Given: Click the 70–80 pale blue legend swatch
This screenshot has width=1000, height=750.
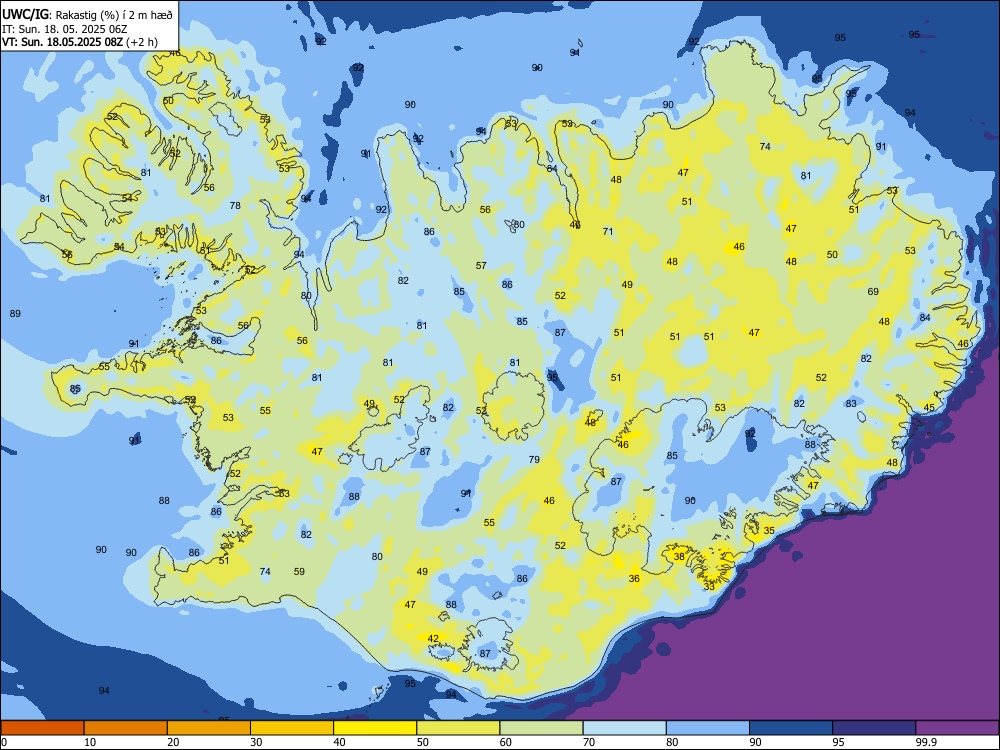Looking at the screenshot, I should click(624, 728).
